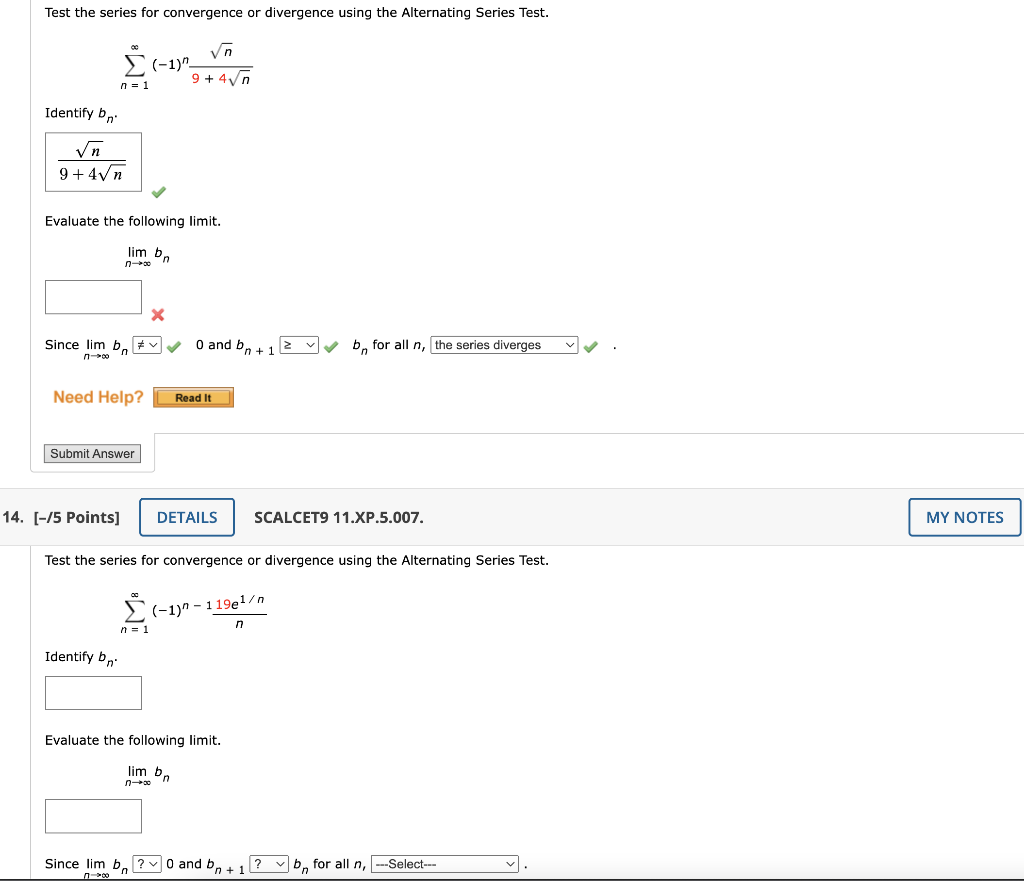Expand the '---Select---' conclusion dropdown

coord(445,864)
